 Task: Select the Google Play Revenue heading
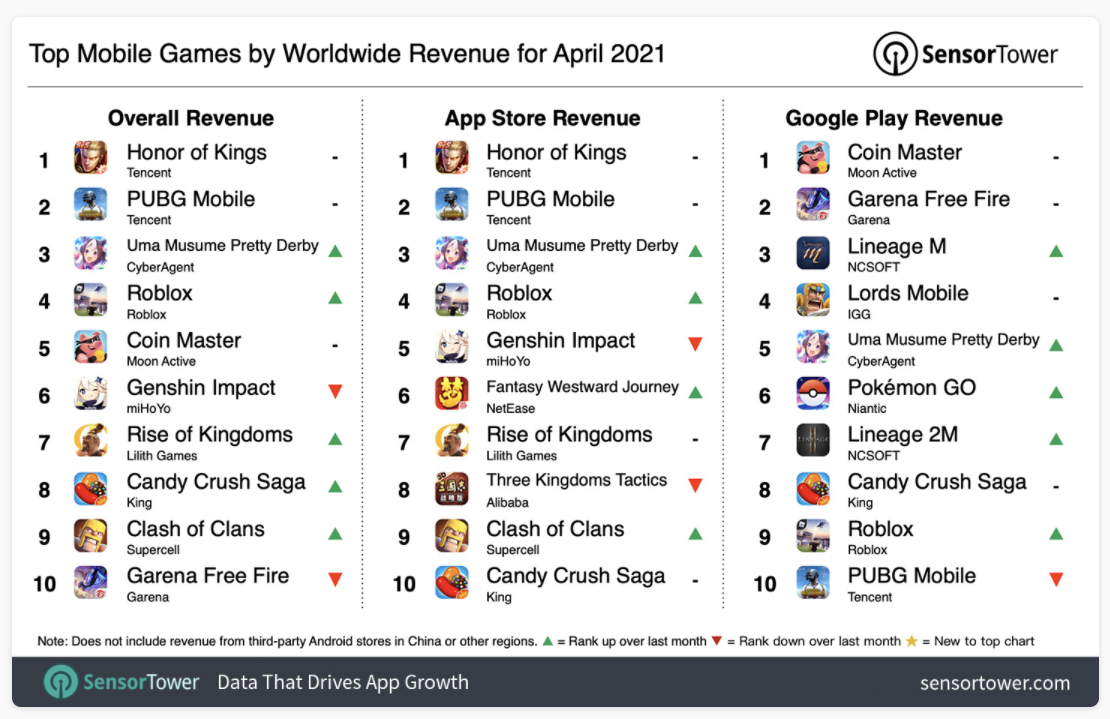point(894,118)
